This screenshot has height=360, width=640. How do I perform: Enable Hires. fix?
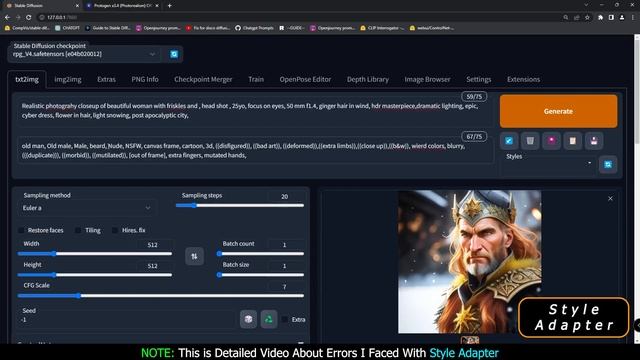pos(115,230)
